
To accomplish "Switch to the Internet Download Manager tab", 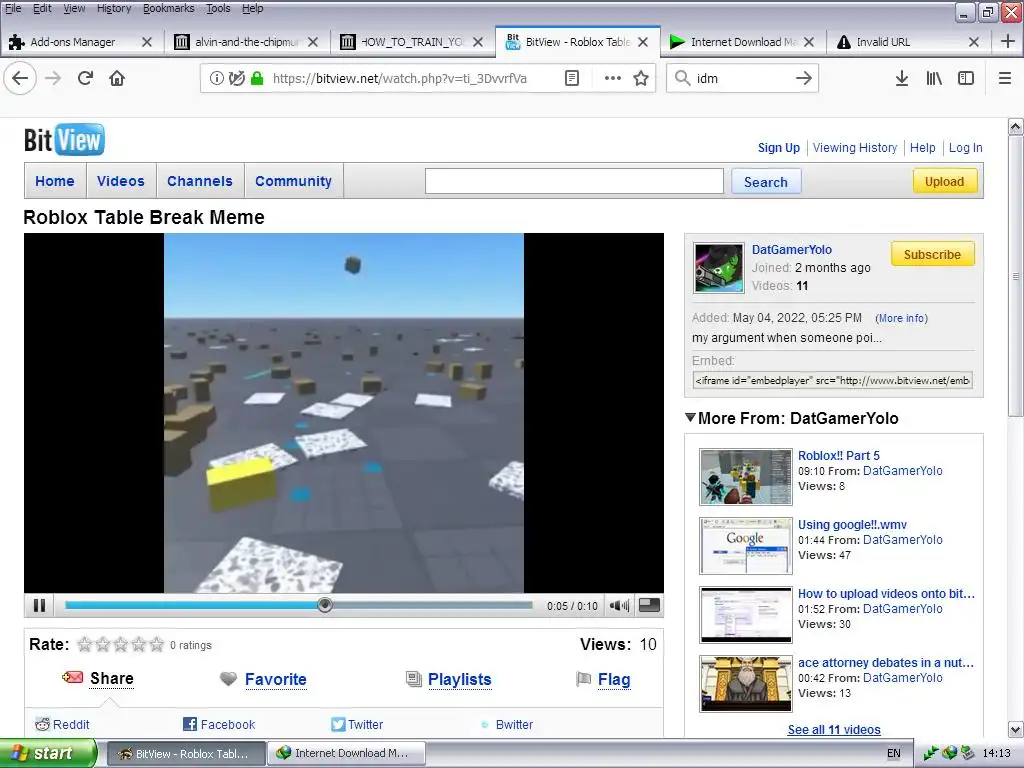I will [743, 42].
